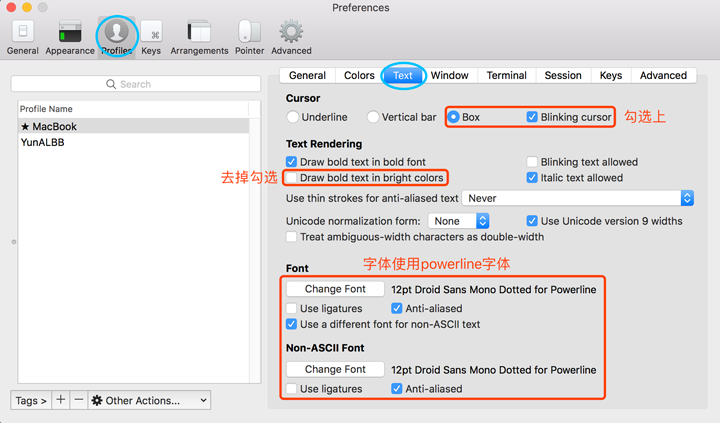
Task: Toggle Use ligatures under Font section
Action: pos(291,308)
